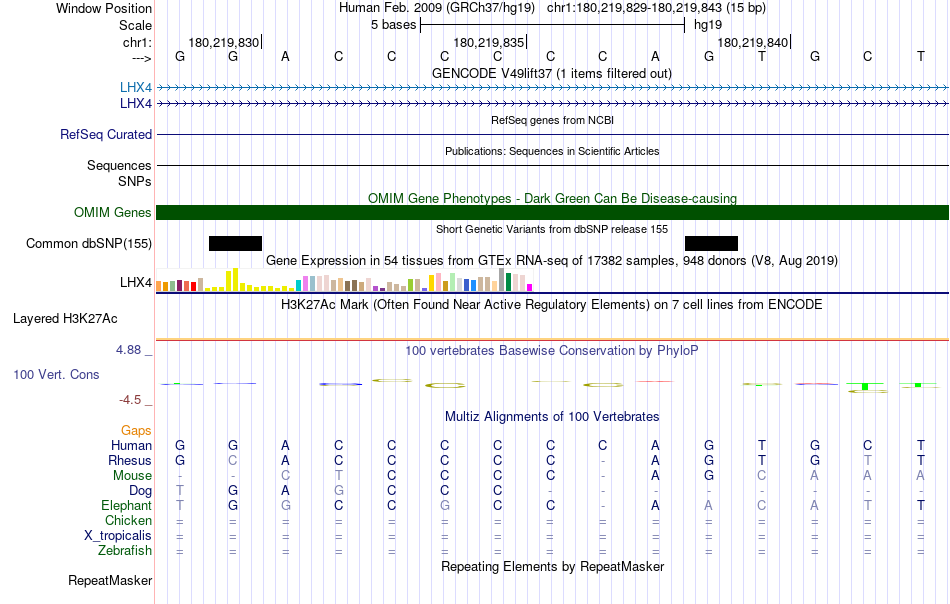Click the RepeatMasker track label

click(x=110, y=580)
